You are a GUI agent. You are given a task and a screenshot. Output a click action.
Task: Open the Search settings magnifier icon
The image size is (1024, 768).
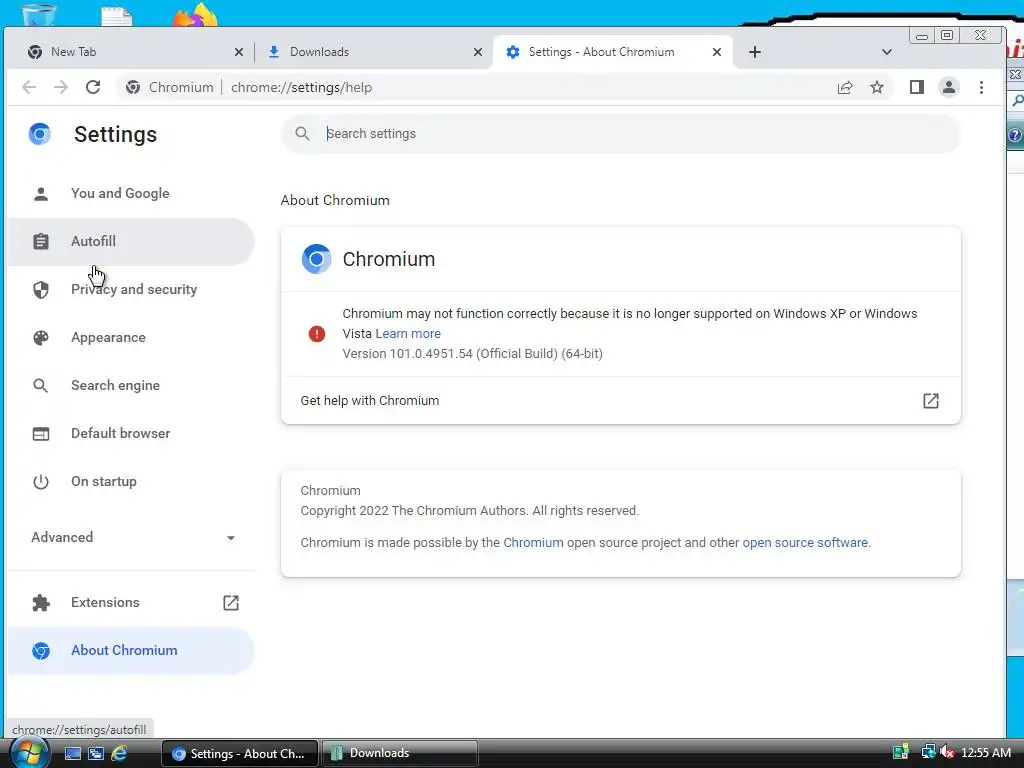tap(302, 134)
